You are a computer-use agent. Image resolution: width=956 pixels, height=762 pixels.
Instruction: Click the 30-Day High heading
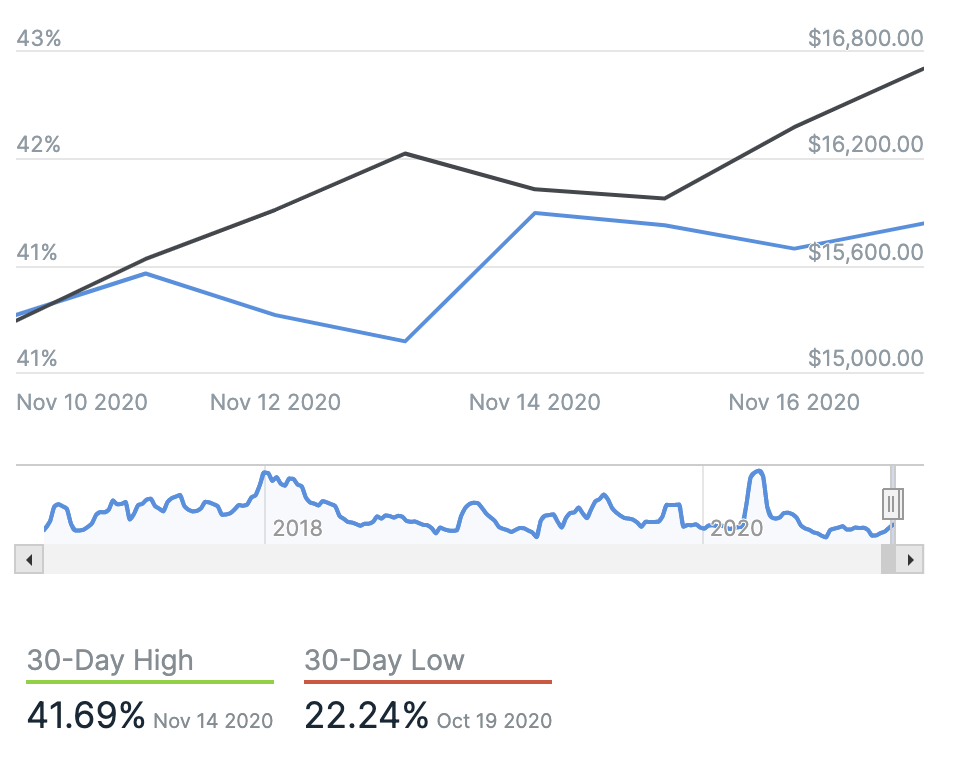point(110,660)
